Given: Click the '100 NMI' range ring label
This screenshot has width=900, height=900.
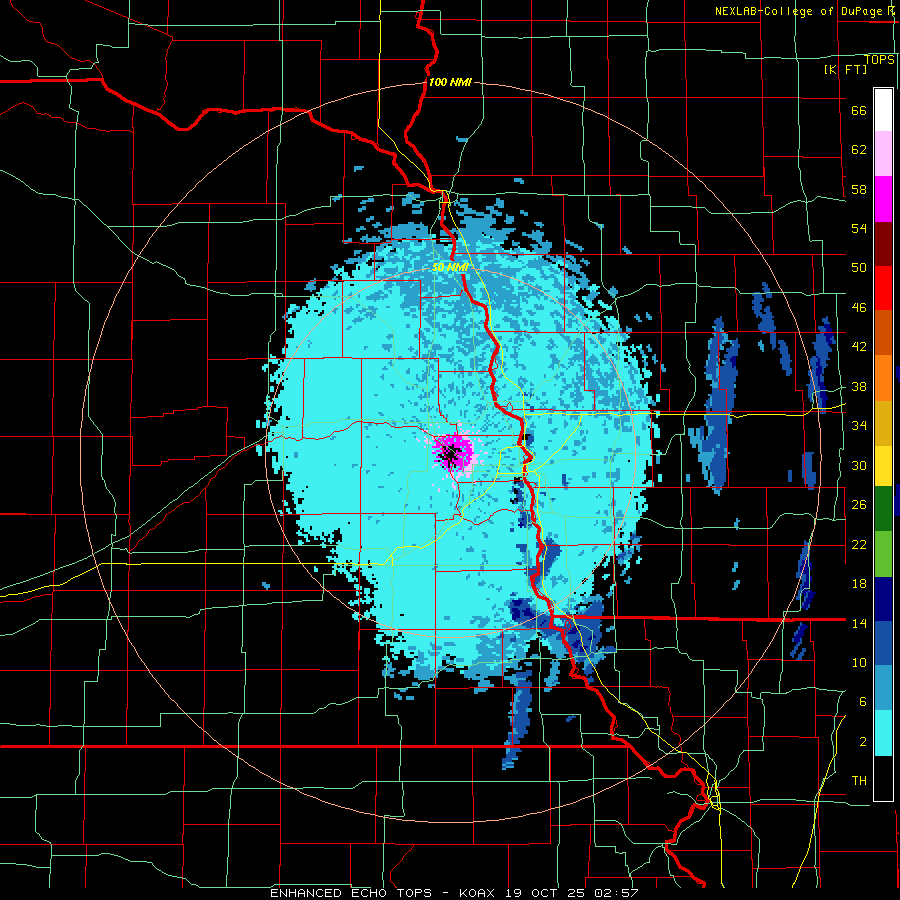Looking at the screenshot, I should [x=450, y=82].
